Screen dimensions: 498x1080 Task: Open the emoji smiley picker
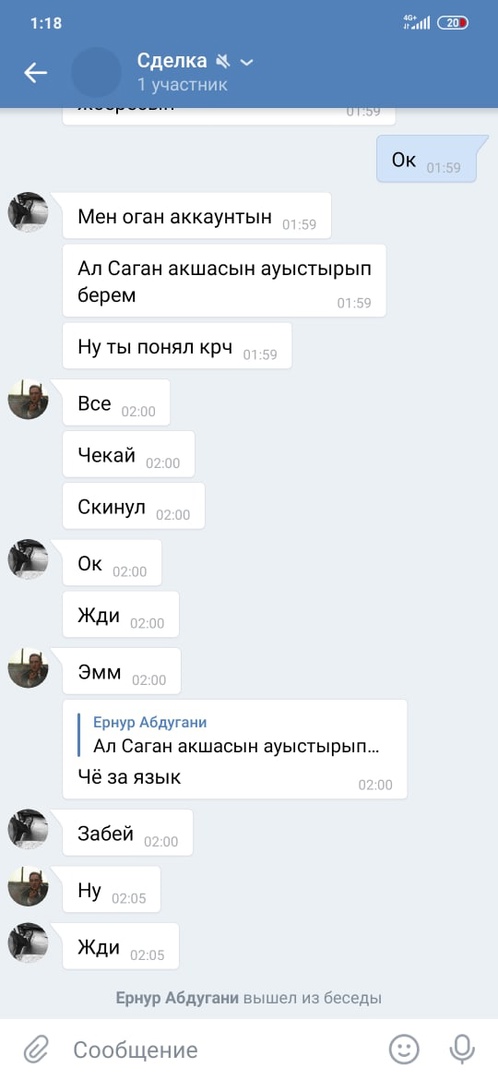tap(404, 1049)
